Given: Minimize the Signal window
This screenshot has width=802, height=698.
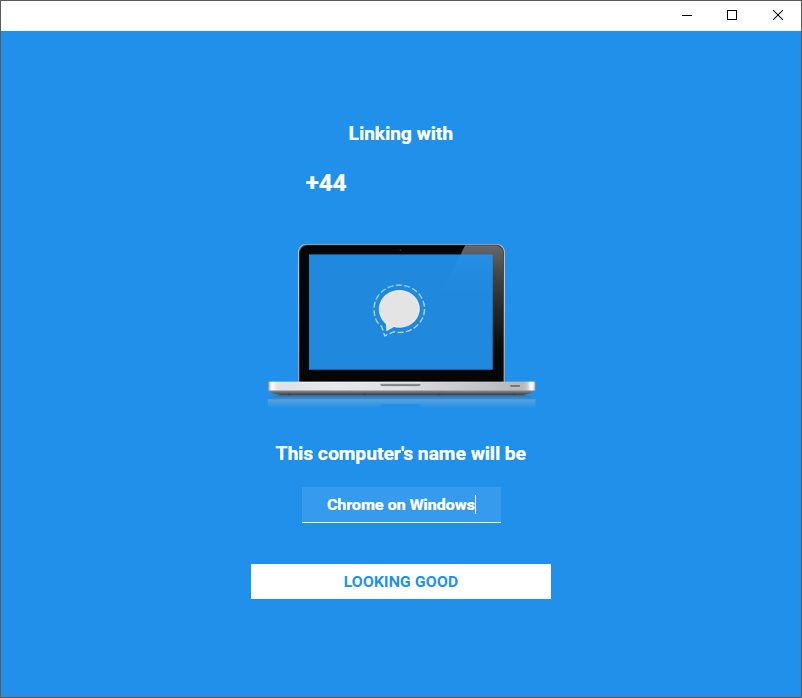Looking at the screenshot, I should (x=687, y=15).
